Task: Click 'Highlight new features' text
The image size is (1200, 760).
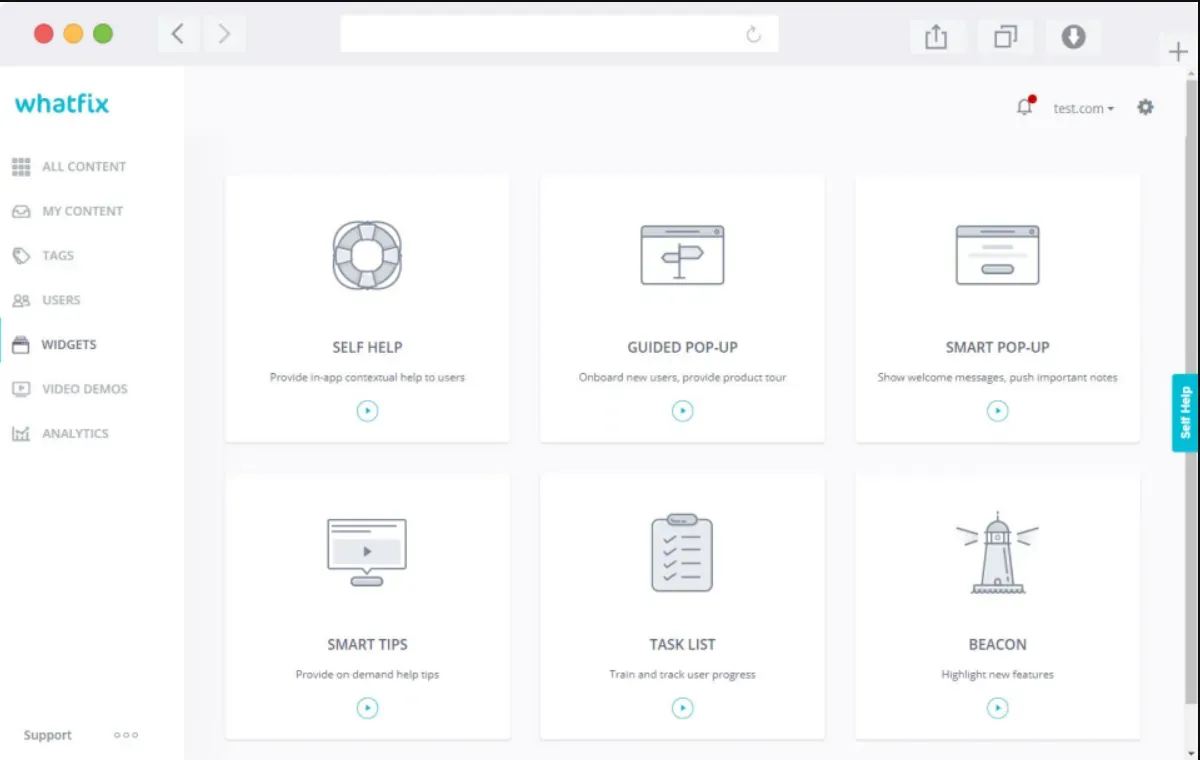Action: (x=997, y=675)
